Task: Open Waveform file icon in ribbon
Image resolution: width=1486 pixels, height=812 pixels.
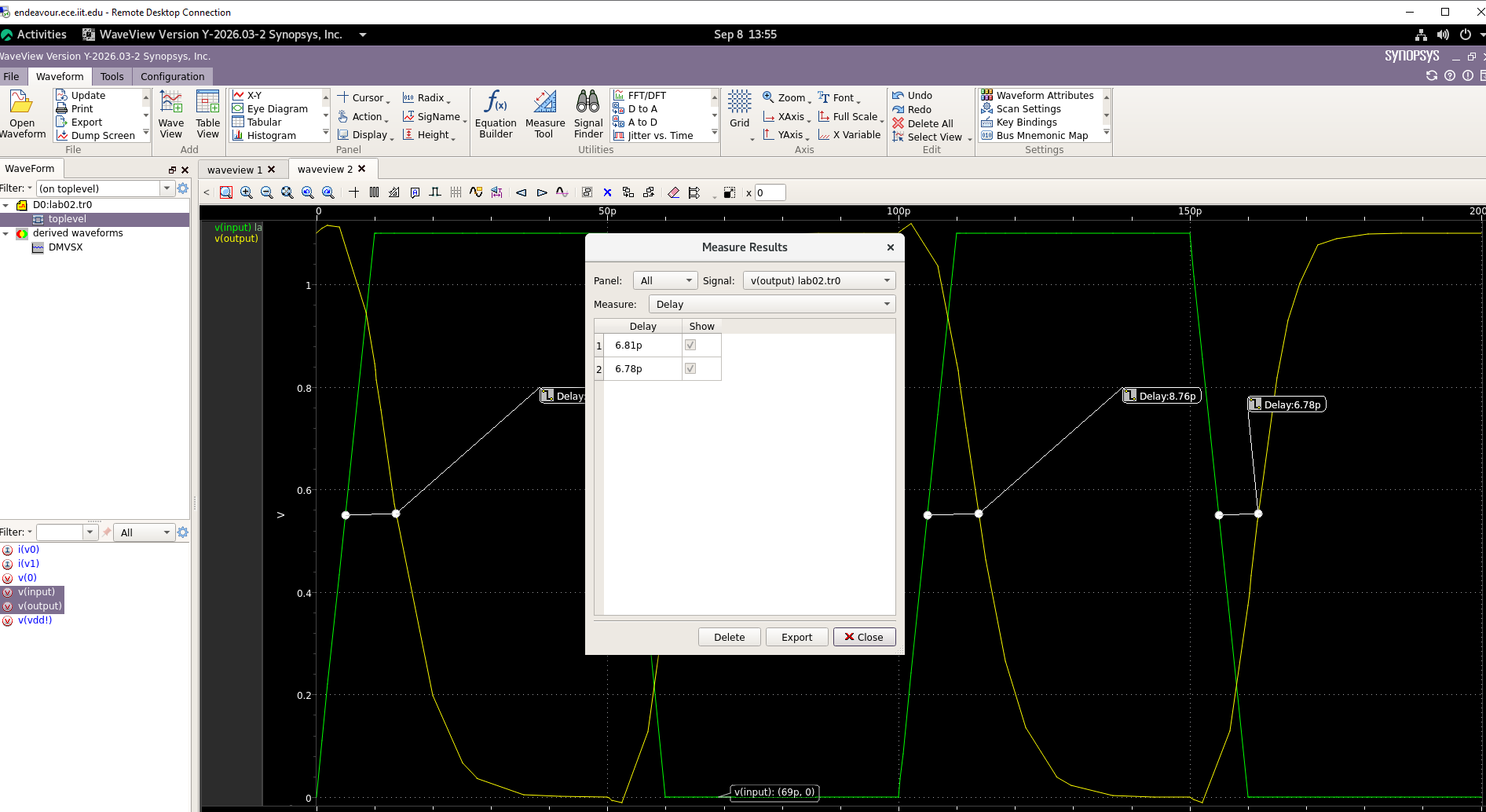Action: pyautogui.click(x=22, y=115)
